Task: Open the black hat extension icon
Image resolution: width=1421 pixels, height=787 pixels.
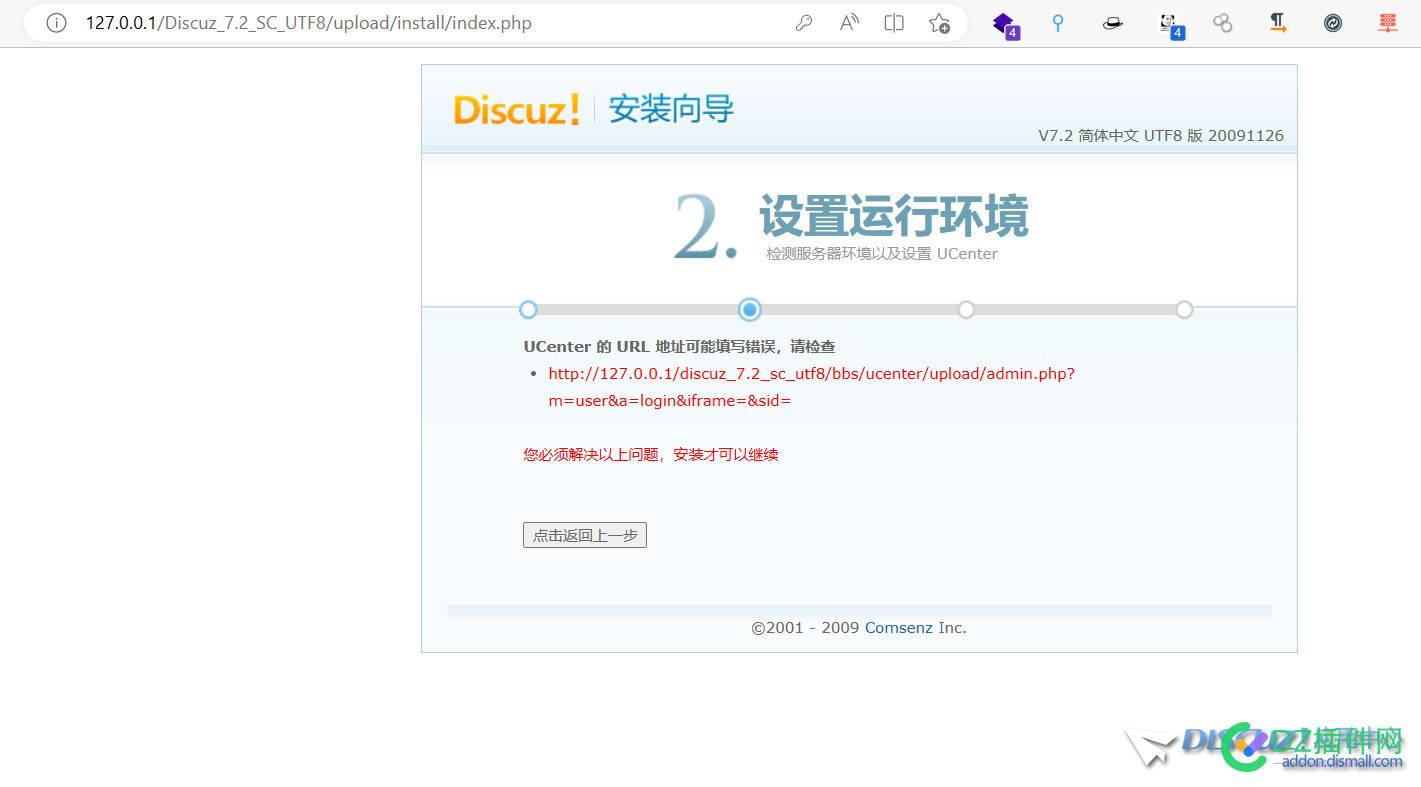Action: [x=1113, y=23]
